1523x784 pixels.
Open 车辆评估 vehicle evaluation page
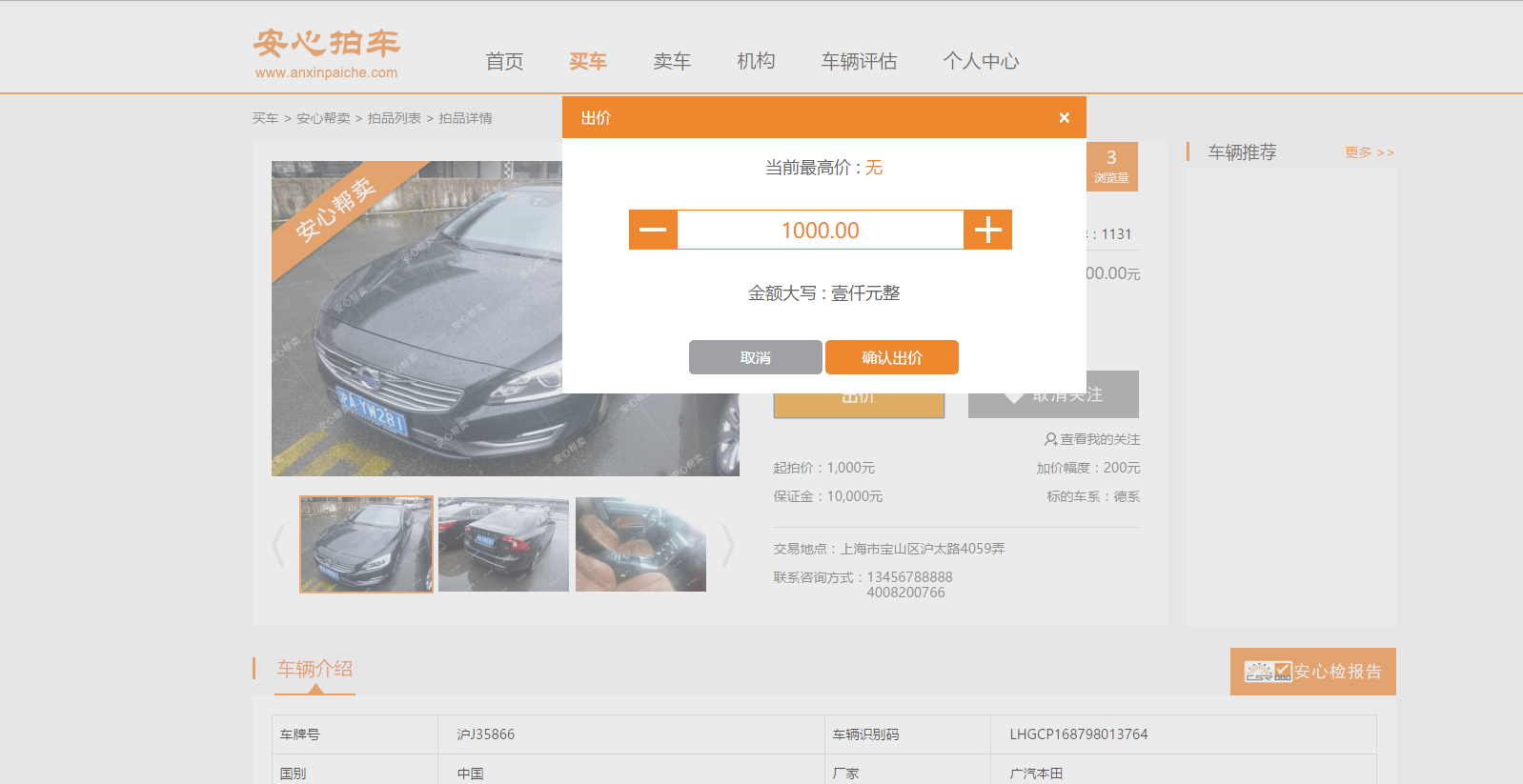(859, 62)
